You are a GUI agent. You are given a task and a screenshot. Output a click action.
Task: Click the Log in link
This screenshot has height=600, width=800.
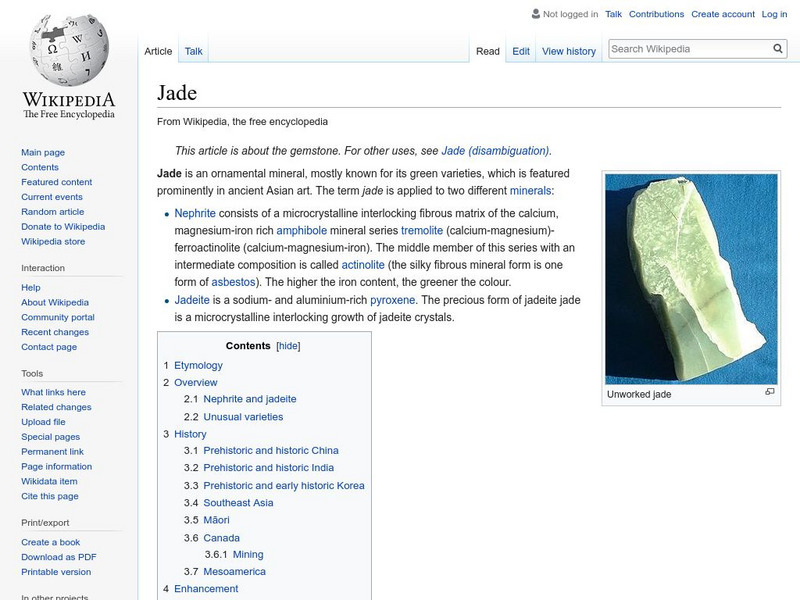click(x=774, y=14)
